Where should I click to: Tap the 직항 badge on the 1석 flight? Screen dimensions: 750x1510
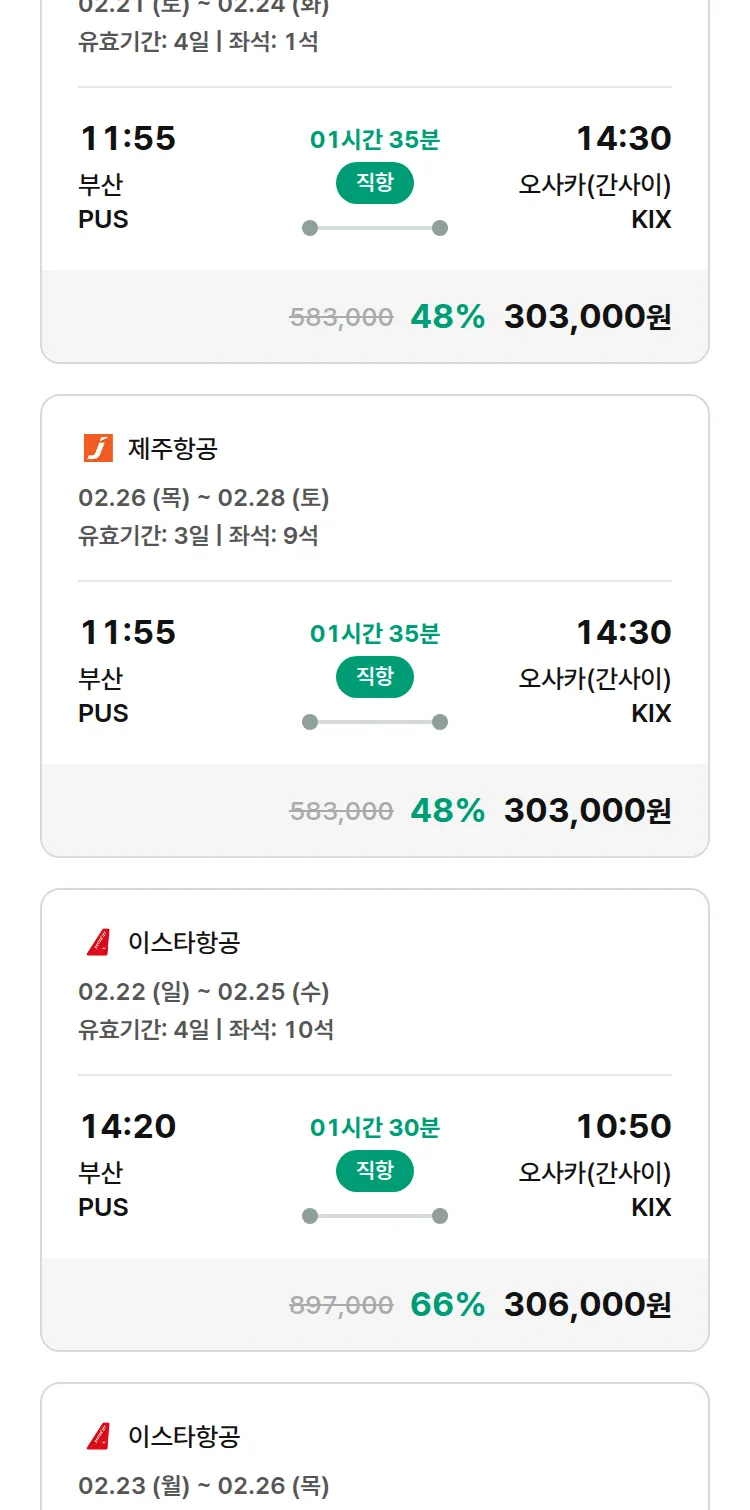(x=374, y=183)
